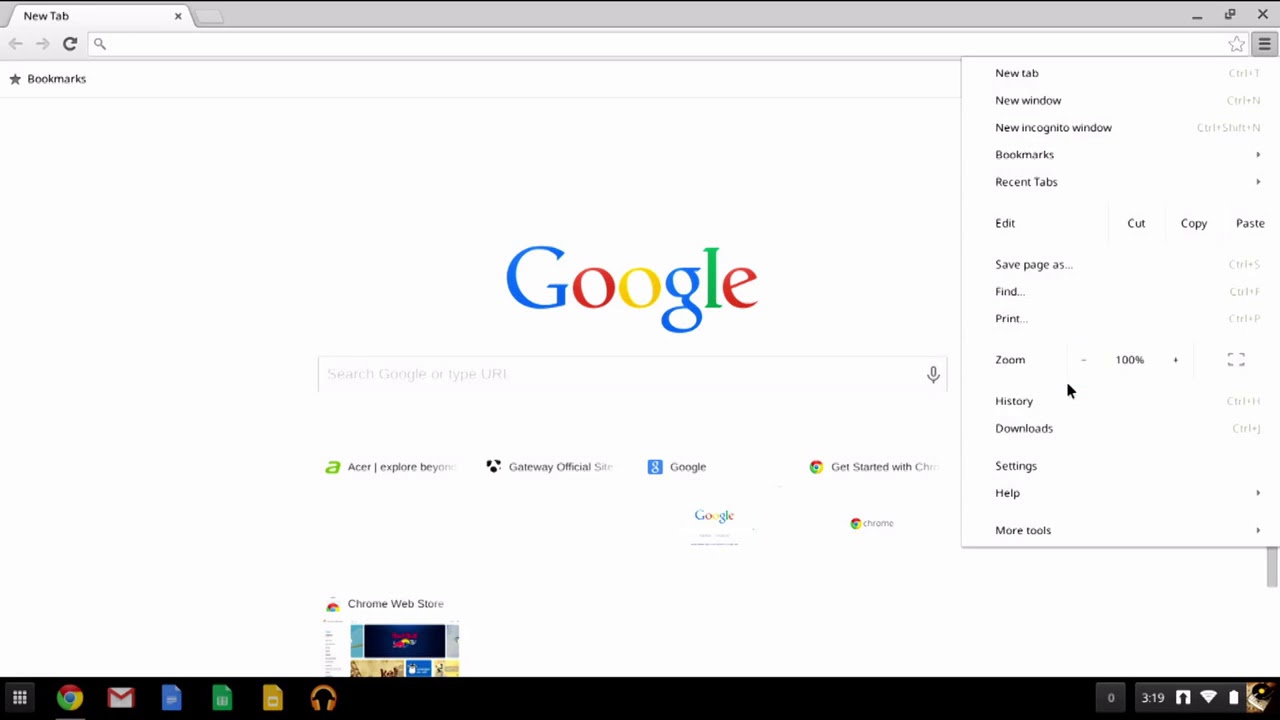1280x720 pixels.
Task: Decrease zoom with the minus button
Action: click(x=1083, y=360)
